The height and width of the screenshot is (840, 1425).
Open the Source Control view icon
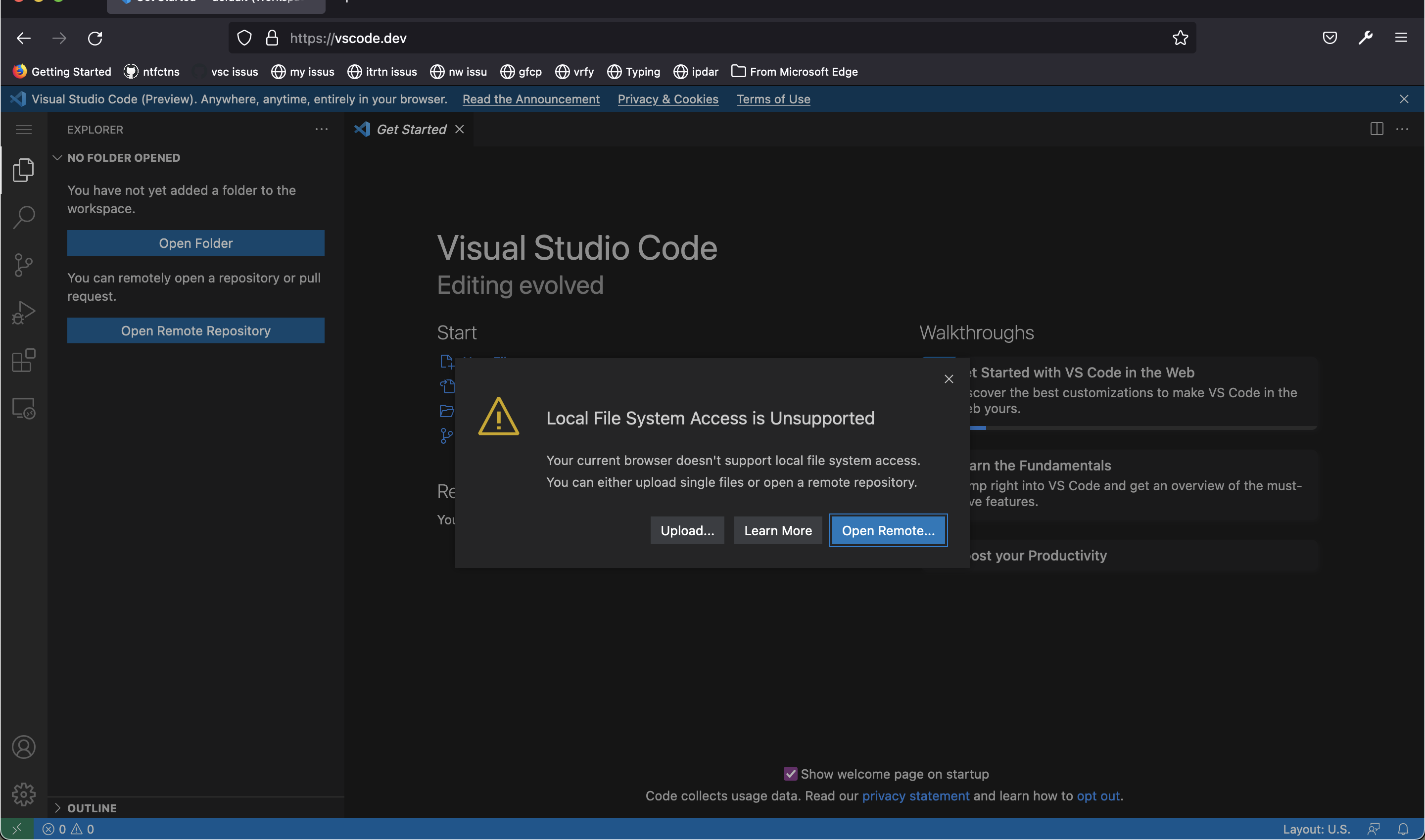(24, 265)
